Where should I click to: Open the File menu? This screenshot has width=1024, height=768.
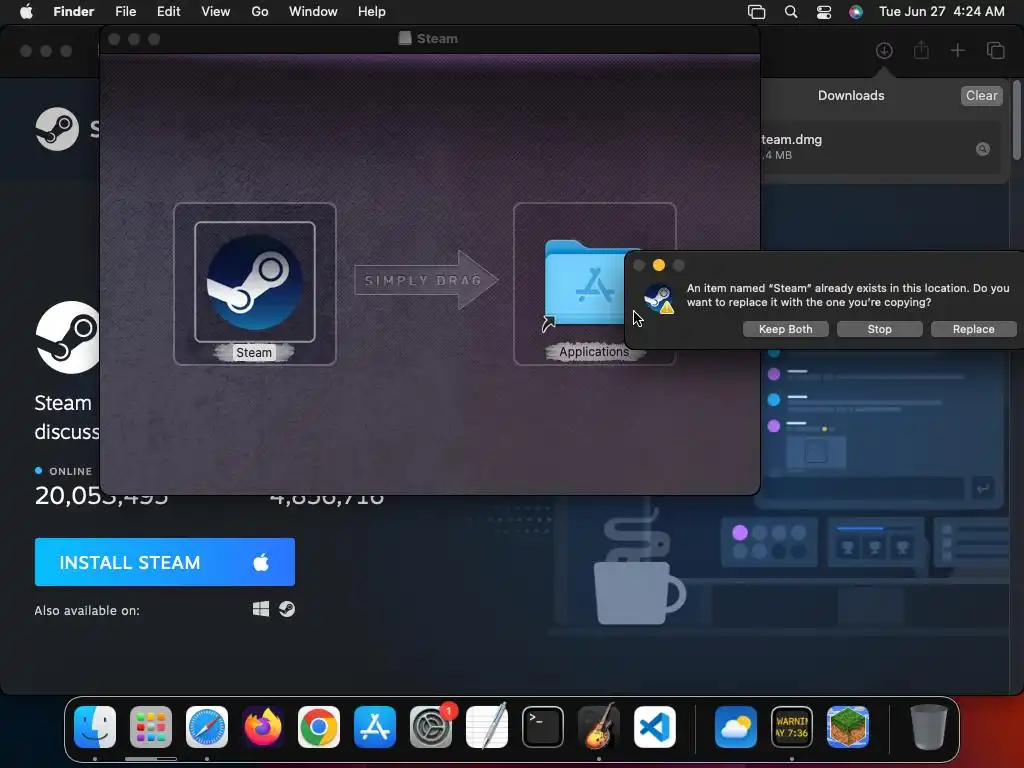[x=125, y=12]
